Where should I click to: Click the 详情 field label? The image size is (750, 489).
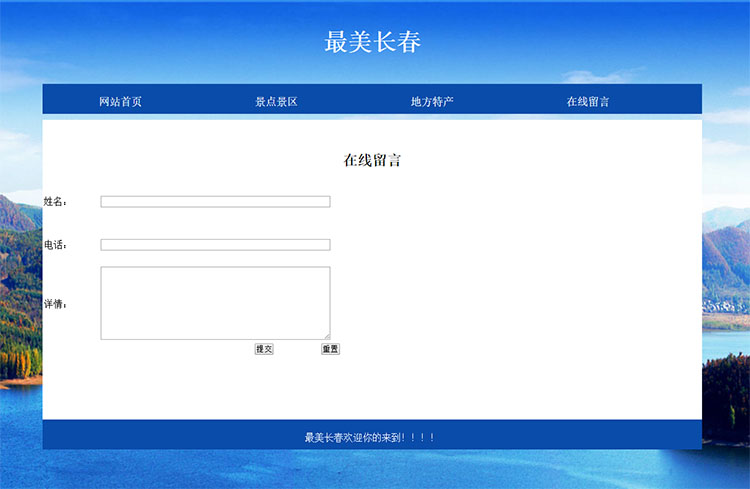54,304
